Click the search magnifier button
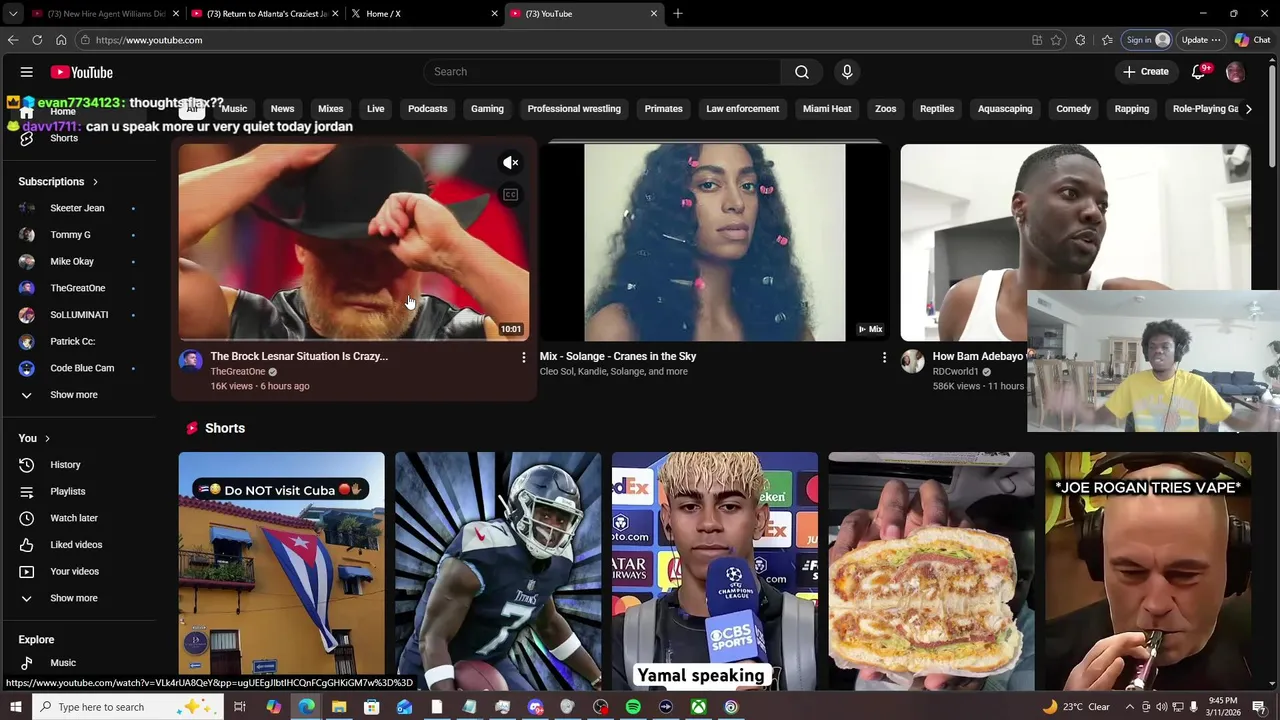 click(801, 72)
